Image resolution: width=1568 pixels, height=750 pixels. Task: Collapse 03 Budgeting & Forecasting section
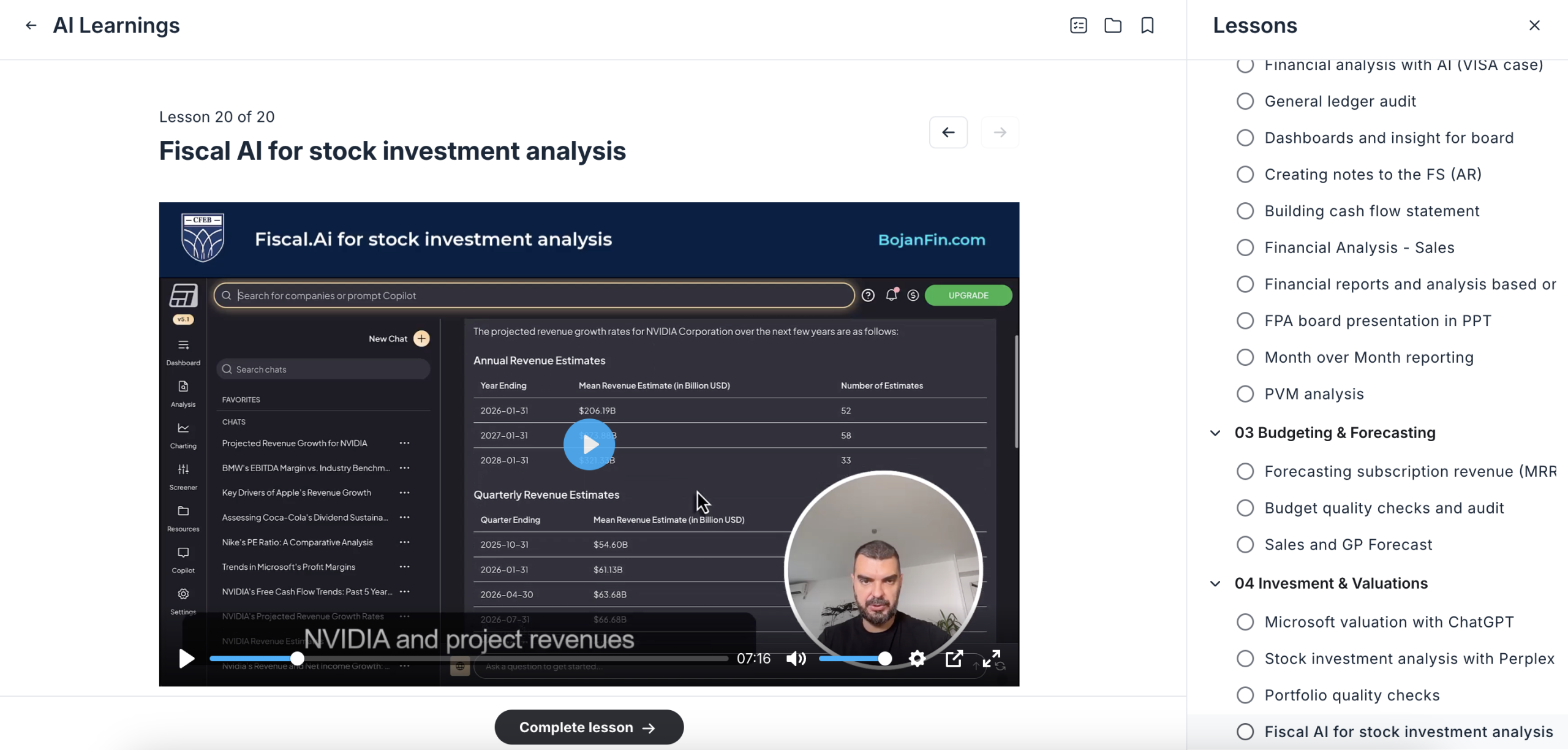[x=1215, y=433]
